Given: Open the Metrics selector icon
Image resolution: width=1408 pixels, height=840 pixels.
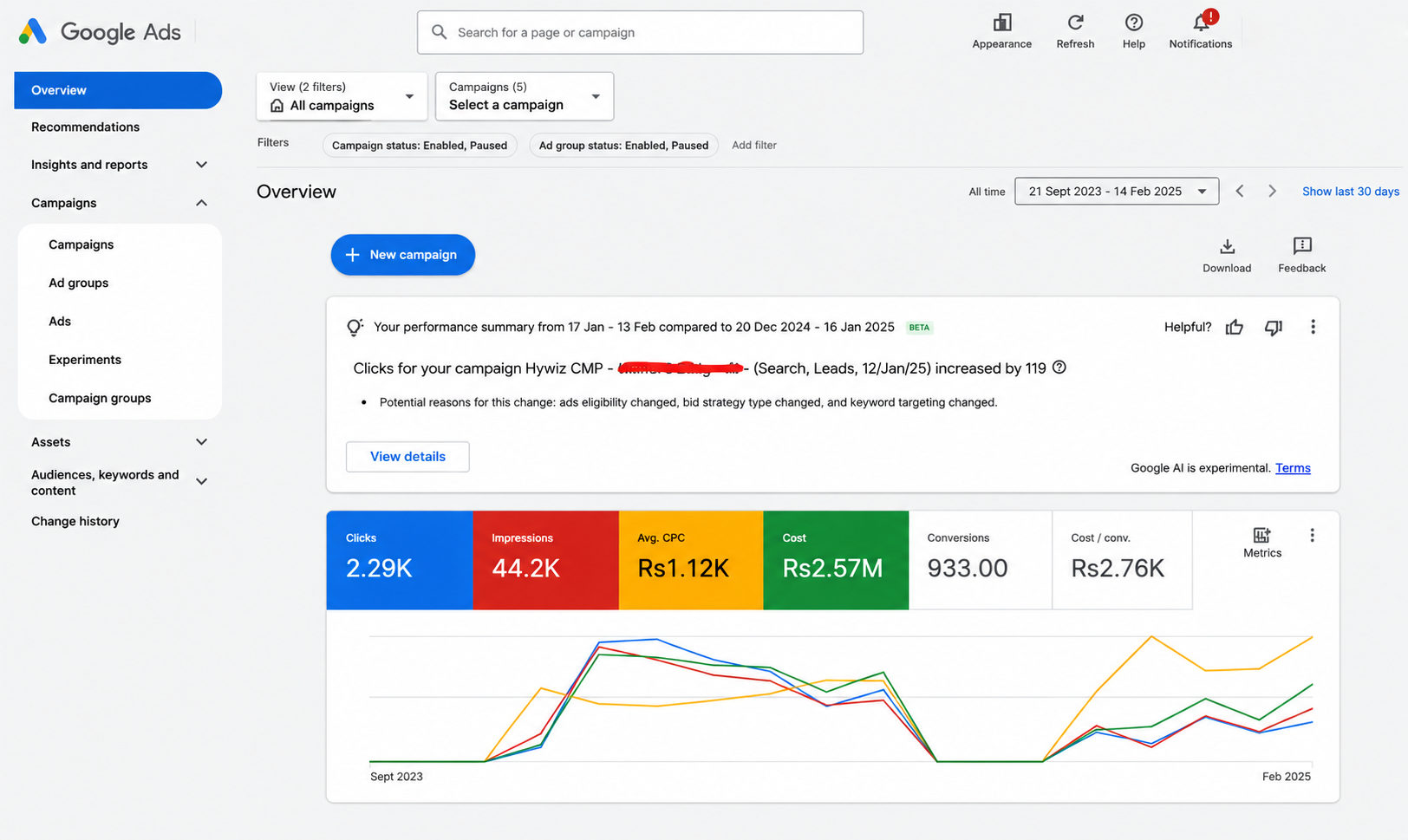Looking at the screenshot, I should click(x=1262, y=535).
